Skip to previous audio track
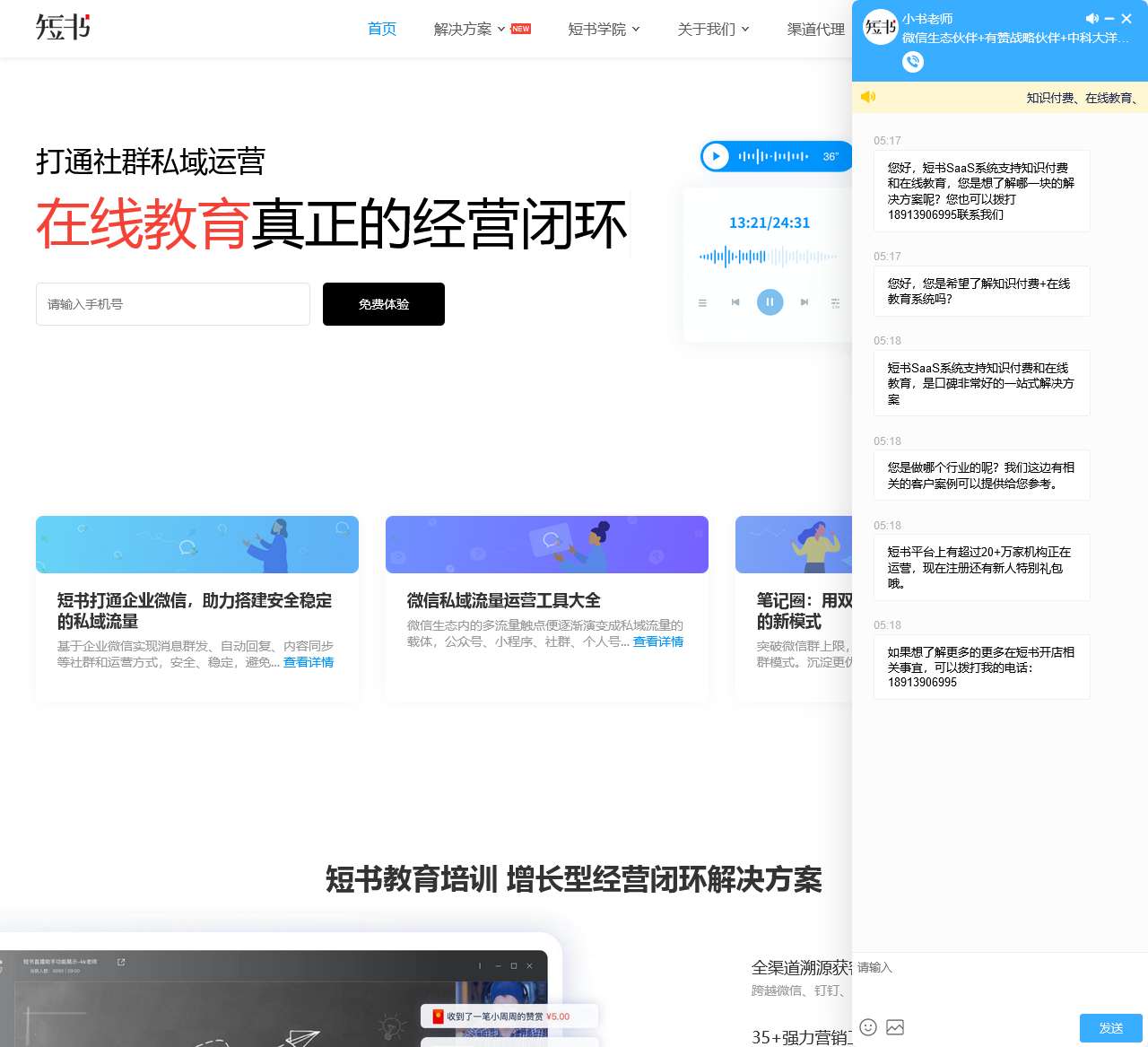Viewport: 1148px width, 1047px height. coord(735,302)
